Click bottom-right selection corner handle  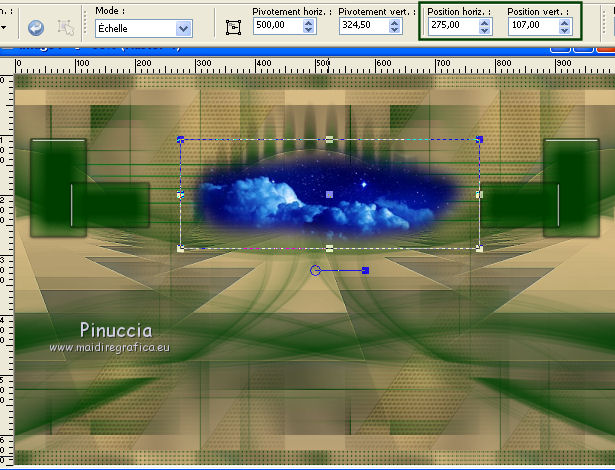click(x=479, y=248)
